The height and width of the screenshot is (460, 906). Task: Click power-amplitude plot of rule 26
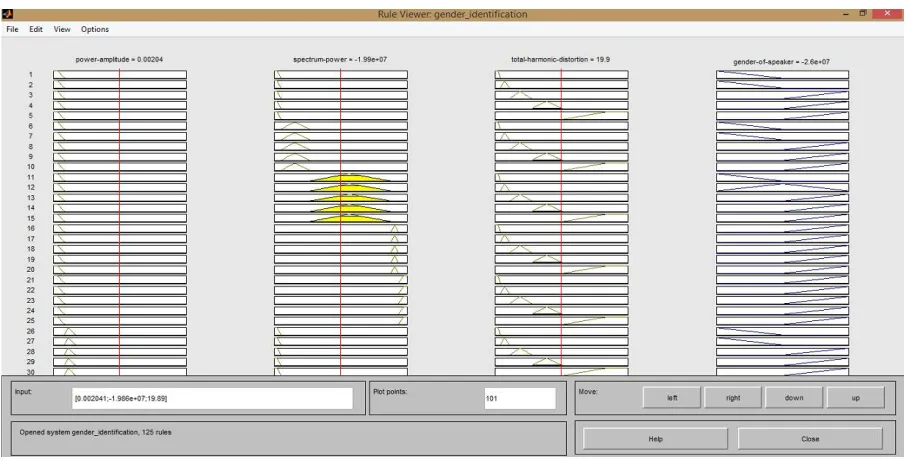[x=120, y=332]
